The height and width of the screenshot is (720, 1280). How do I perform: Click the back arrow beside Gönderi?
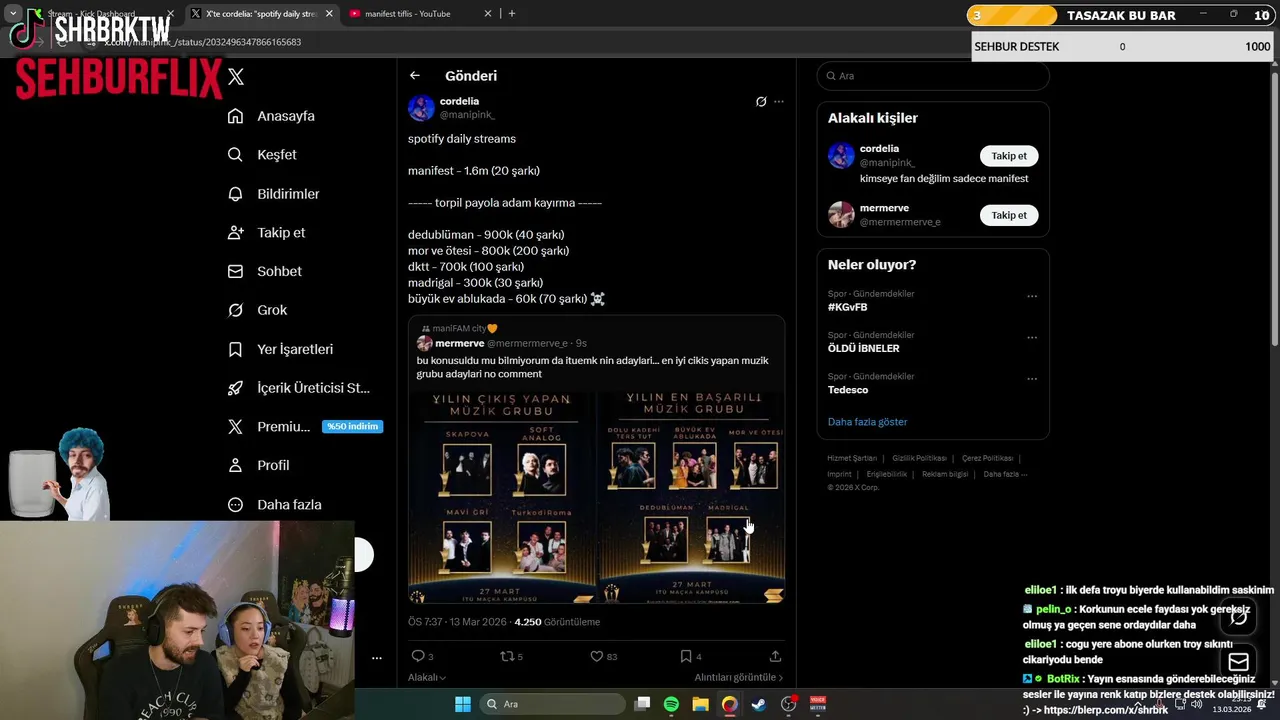click(415, 76)
